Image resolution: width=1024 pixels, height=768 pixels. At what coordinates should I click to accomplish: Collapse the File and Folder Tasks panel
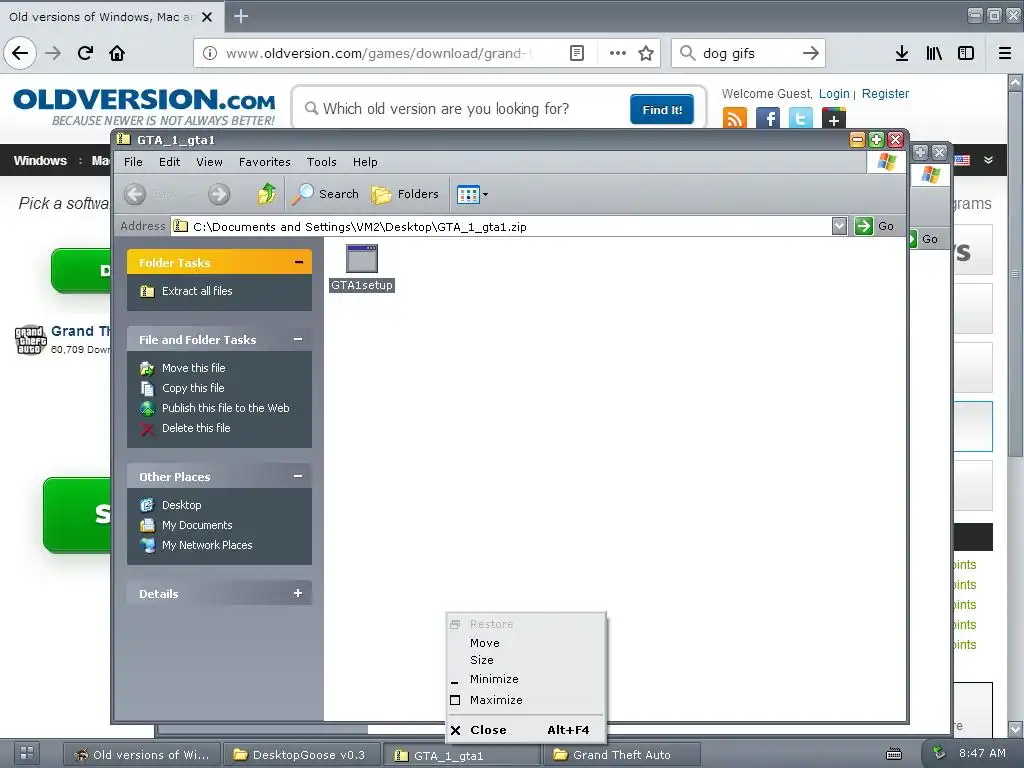298,340
